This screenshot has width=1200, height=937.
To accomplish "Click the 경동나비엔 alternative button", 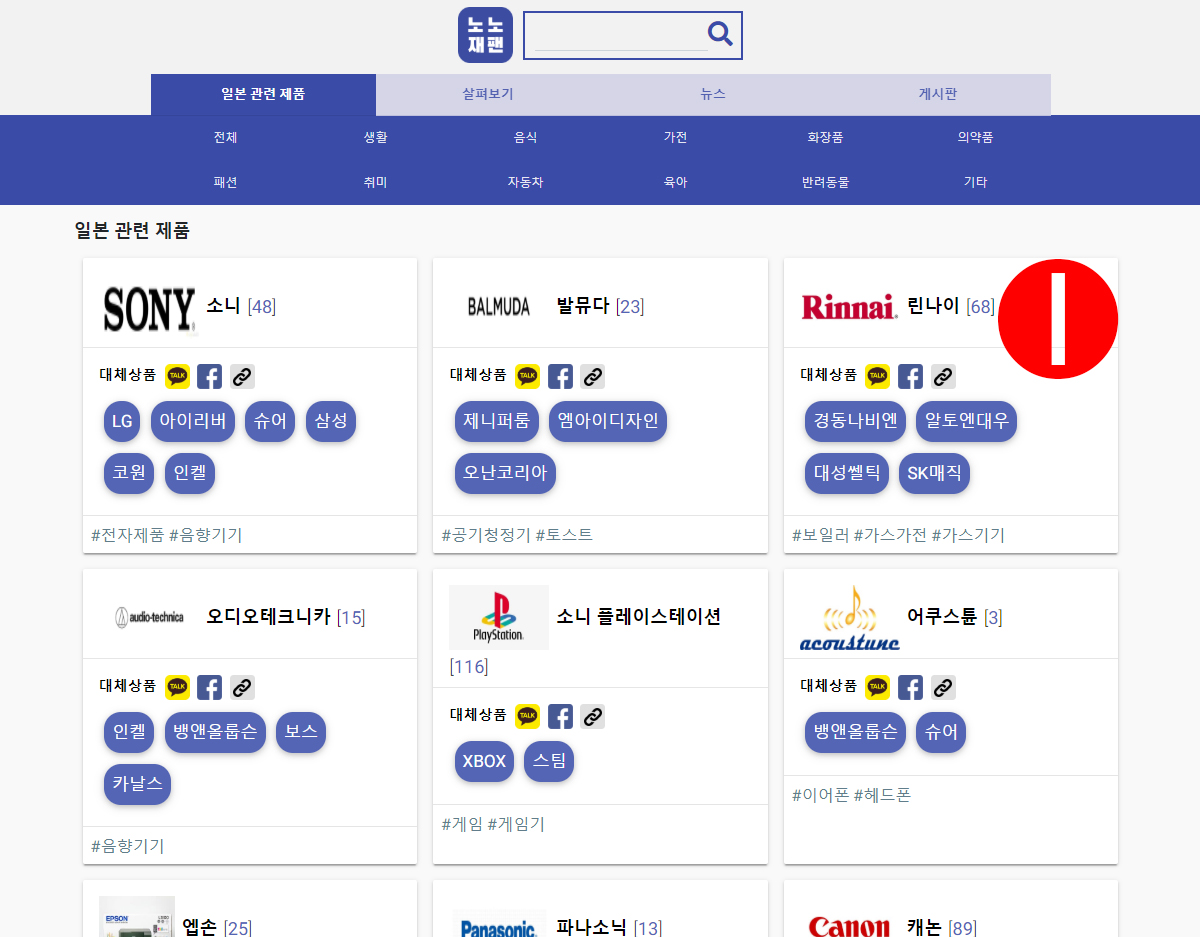I will click(855, 421).
